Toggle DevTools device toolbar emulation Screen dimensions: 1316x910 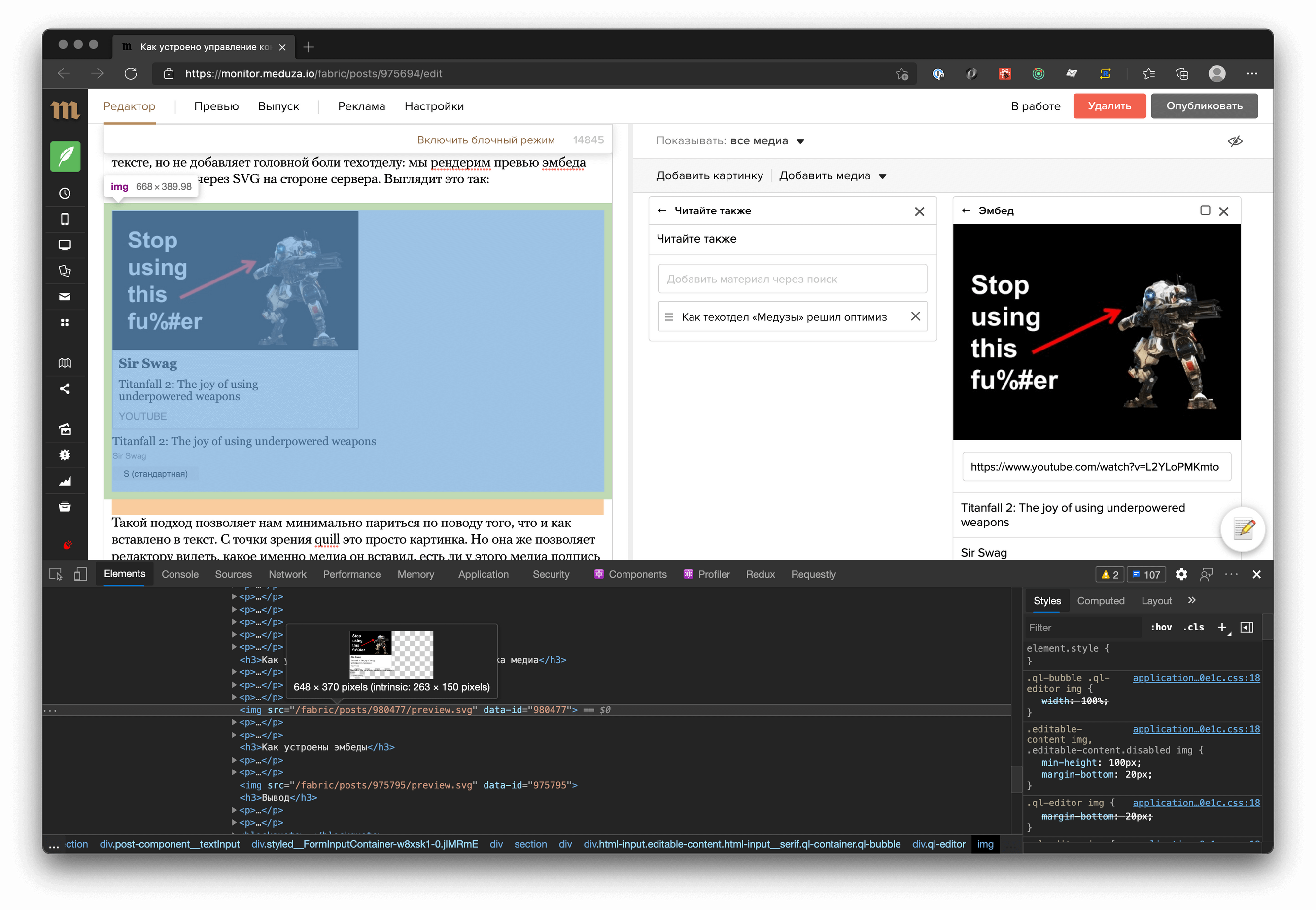80,574
